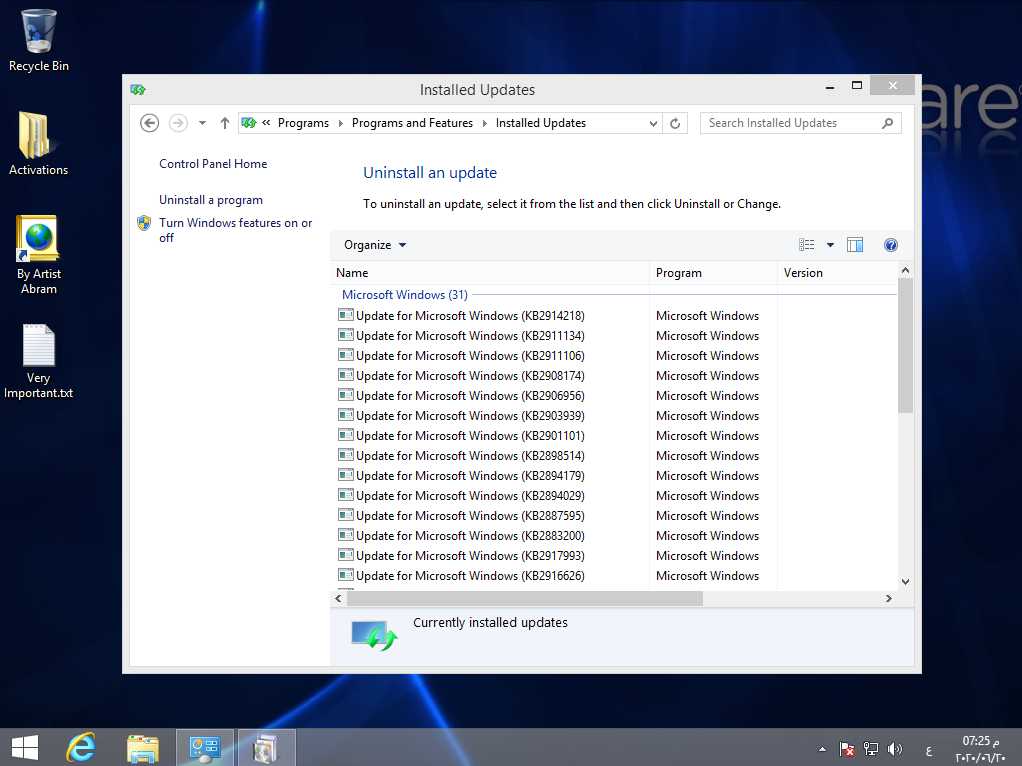1022x766 pixels.
Task: Click the icon of update KB2917993
Action: tap(345, 555)
